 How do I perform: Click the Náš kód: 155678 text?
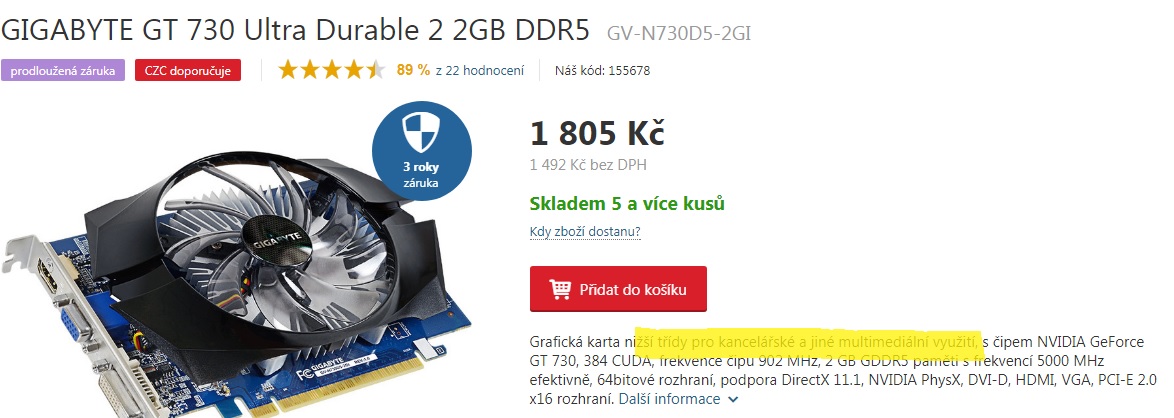(x=603, y=70)
